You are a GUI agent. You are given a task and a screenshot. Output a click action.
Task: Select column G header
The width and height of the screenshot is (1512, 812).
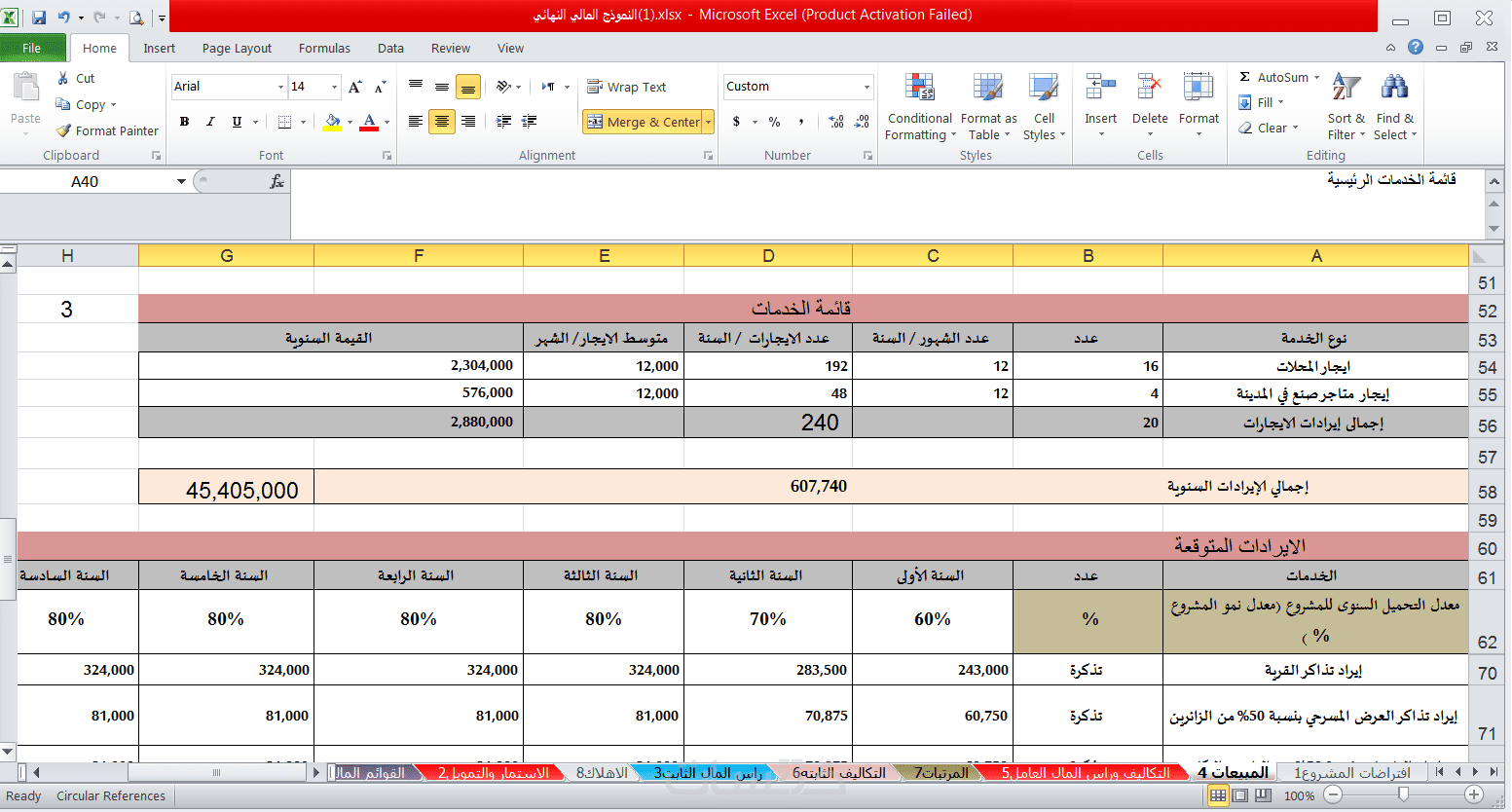(226, 256)
